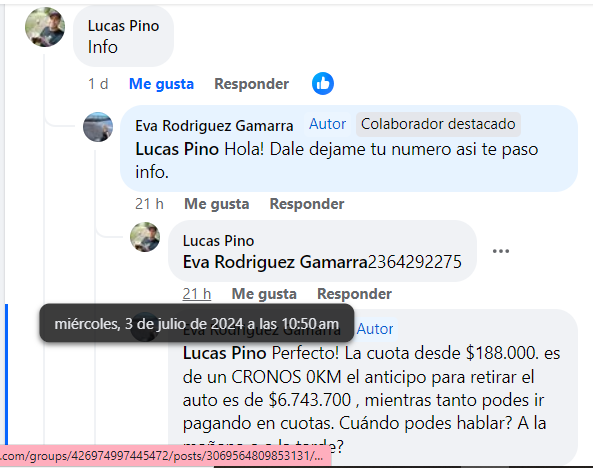The height and width of the screenshot is (468, 593).
Task: Click Eva Rodriguez Gamarra mention before phone number
Action: pos(275,262)
